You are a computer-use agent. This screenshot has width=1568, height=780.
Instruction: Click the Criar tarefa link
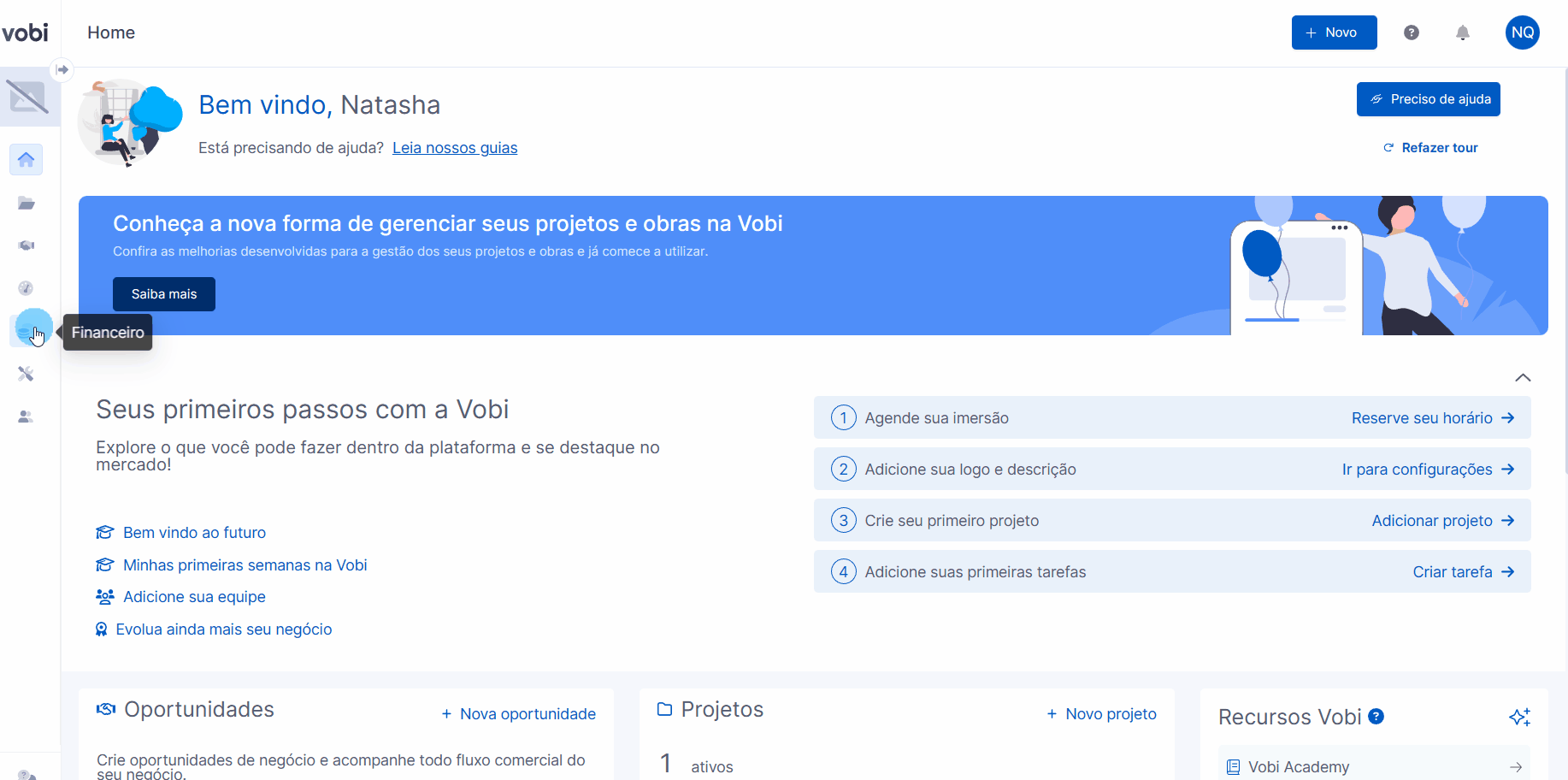tap(1464, 572)
